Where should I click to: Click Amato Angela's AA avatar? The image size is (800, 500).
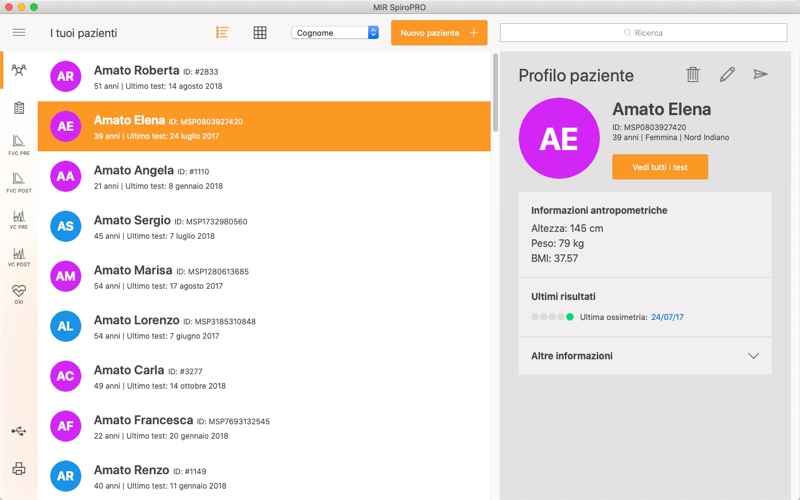point(65,176)
